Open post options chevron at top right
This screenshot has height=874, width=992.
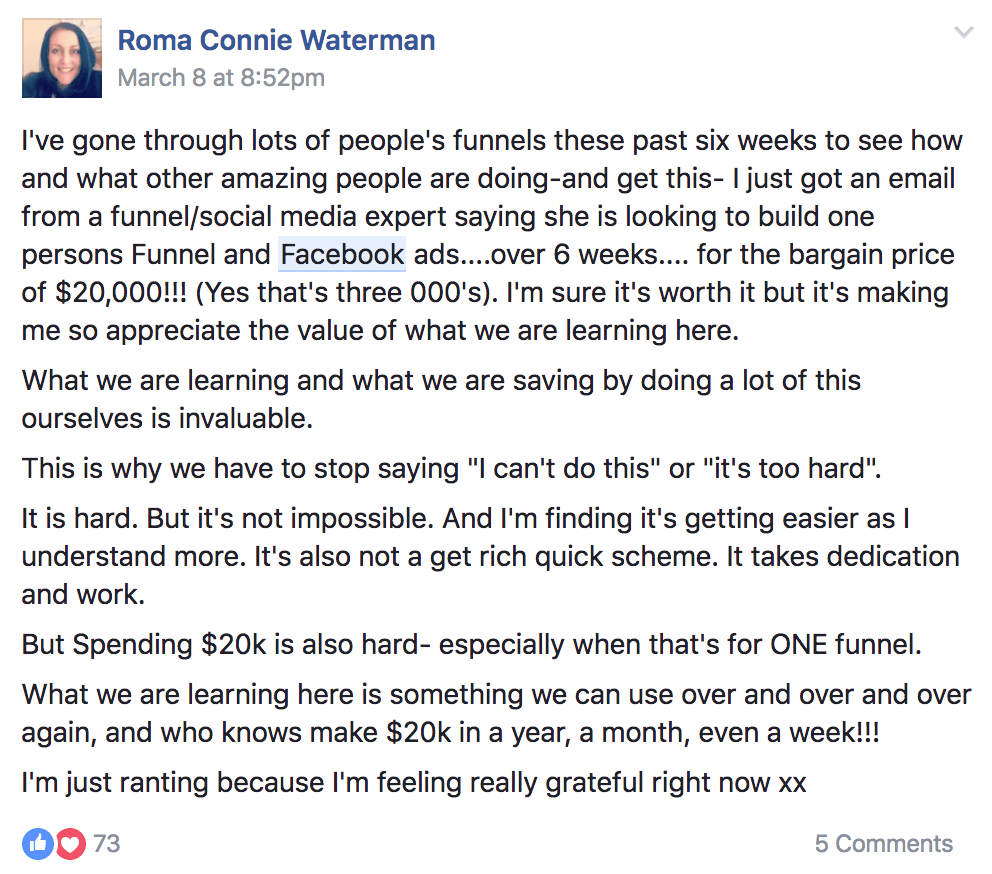(964, 33)
